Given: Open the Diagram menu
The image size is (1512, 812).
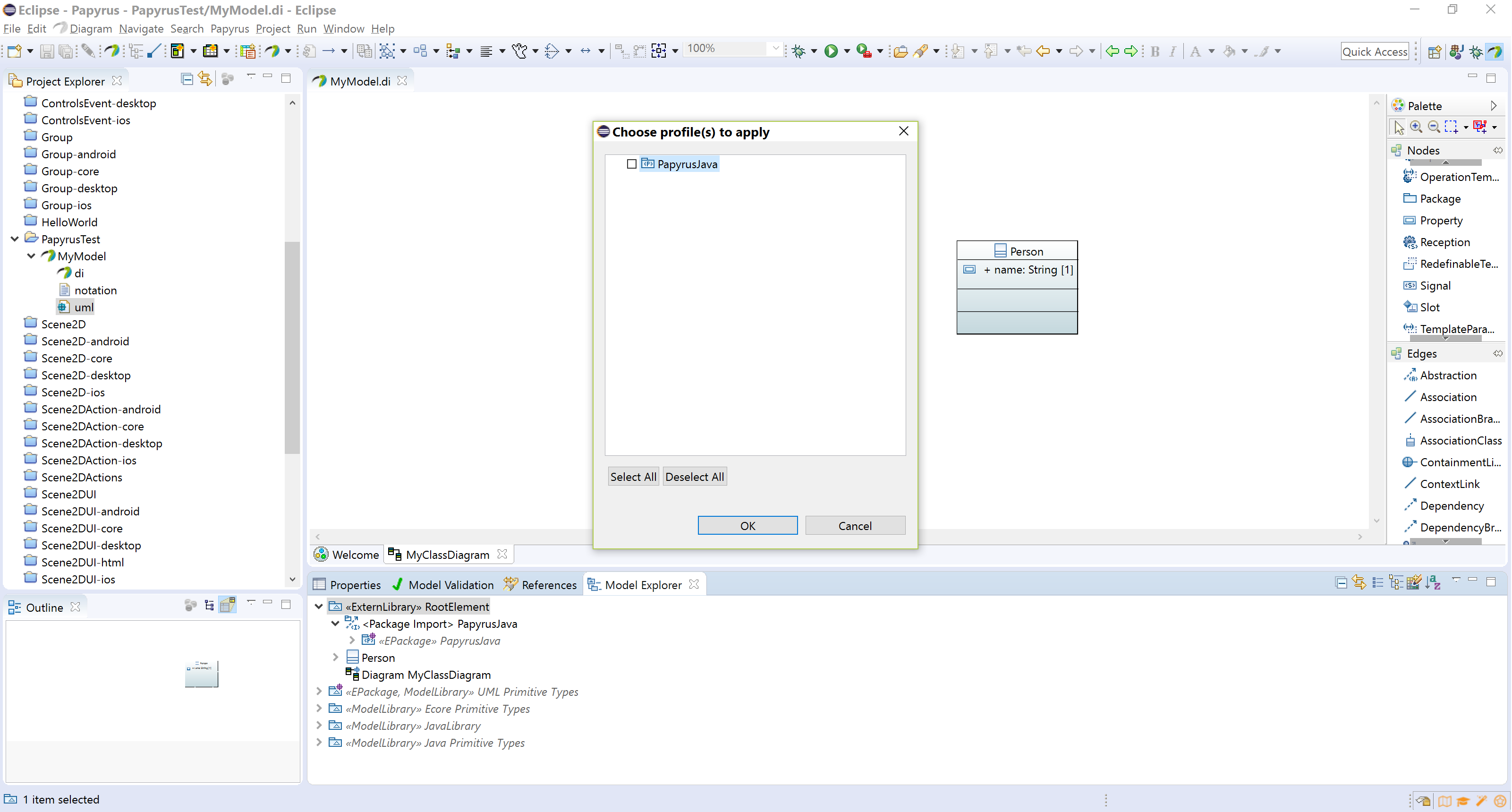Looking at the screenshot, I should click(x=90, y=28).
